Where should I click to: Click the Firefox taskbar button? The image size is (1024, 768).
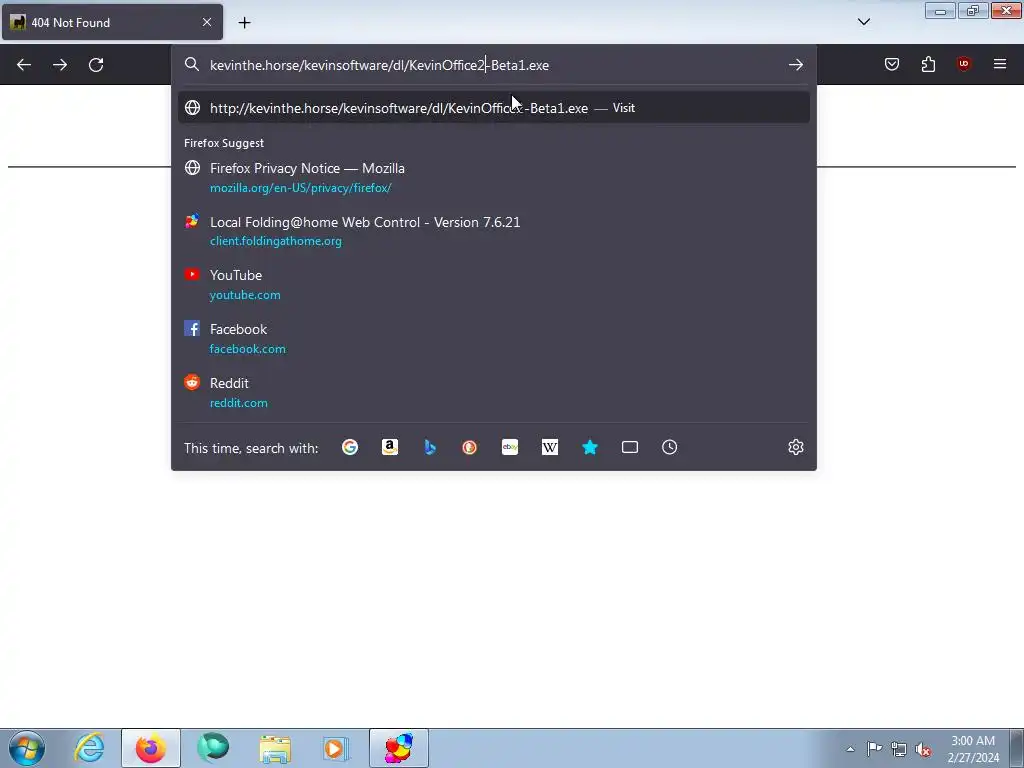click(x=151, y=748)
